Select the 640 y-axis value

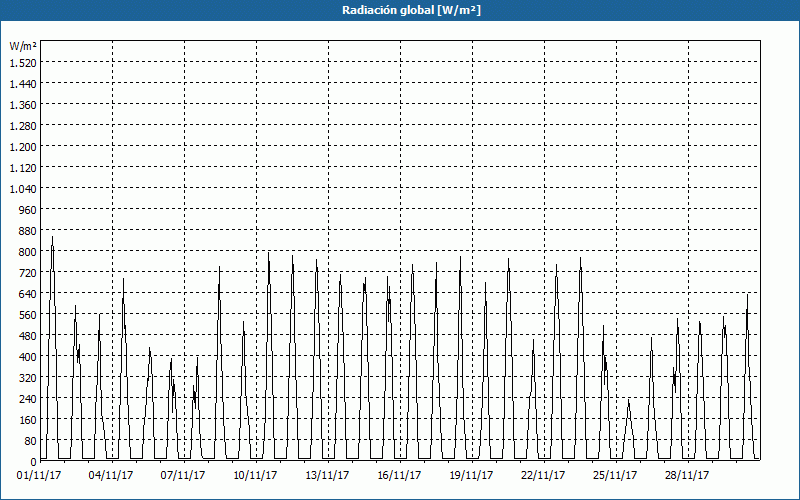pyautogui.click(x=29, y=293)
